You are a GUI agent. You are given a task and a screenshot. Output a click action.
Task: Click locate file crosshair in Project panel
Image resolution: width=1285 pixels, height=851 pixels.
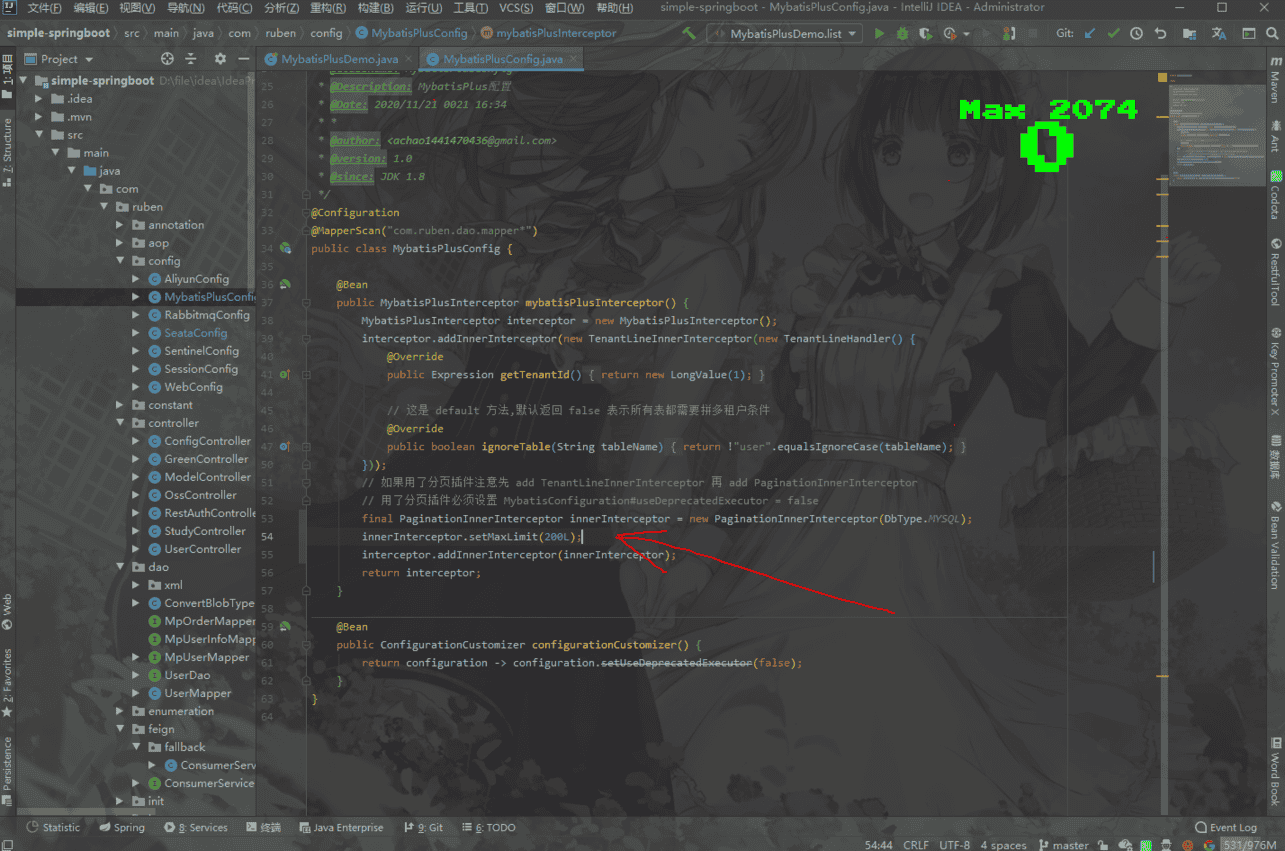click(x=167, y=59)
